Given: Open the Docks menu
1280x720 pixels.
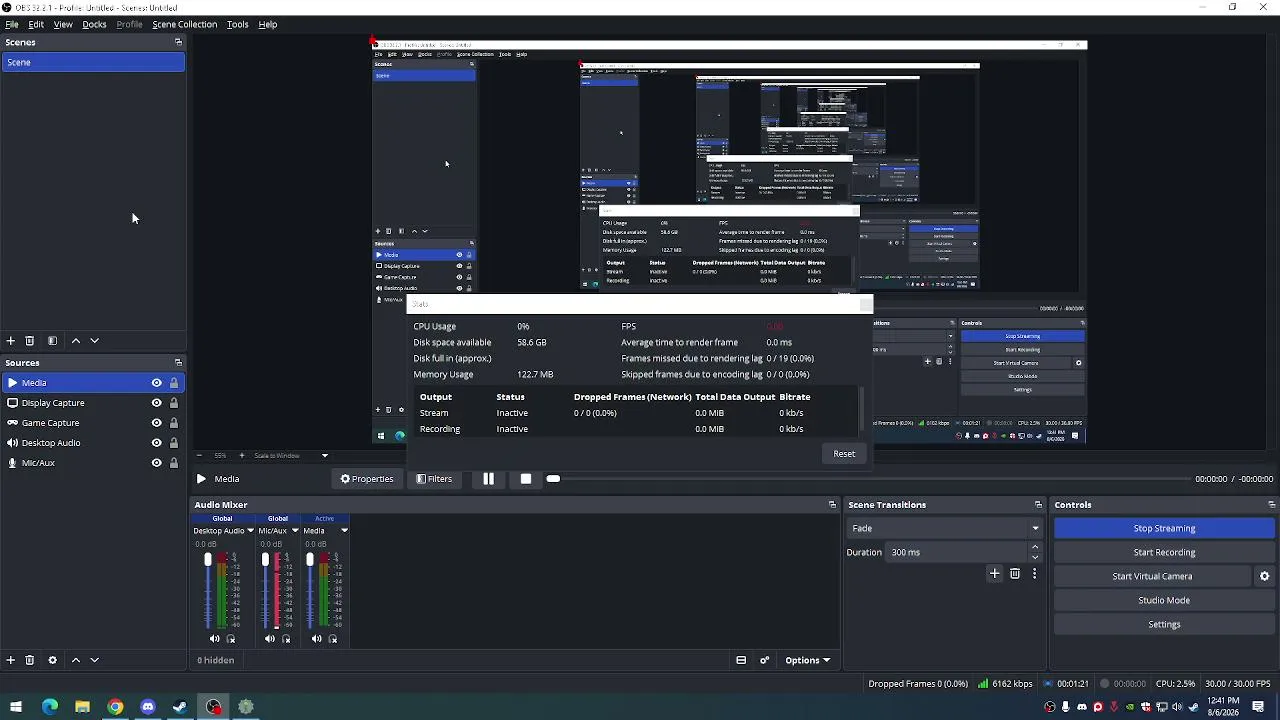Looking at the screenshot, I should click(94, 24).
